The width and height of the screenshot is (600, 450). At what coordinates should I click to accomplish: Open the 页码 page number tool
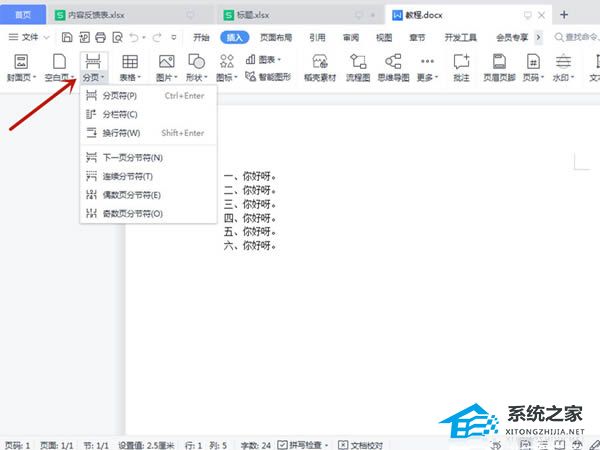(533, 67)
